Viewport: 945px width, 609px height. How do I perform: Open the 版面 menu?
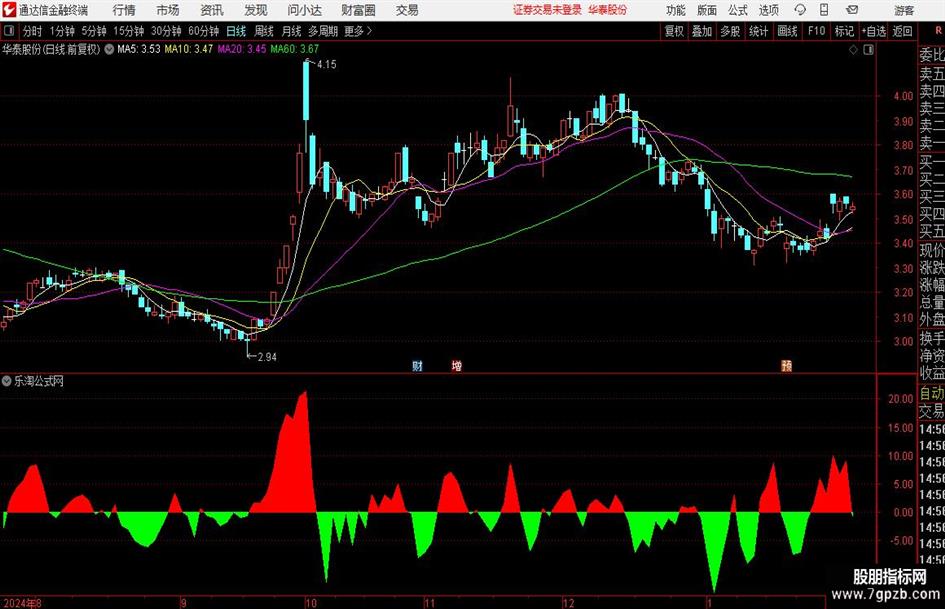[707, 10]
